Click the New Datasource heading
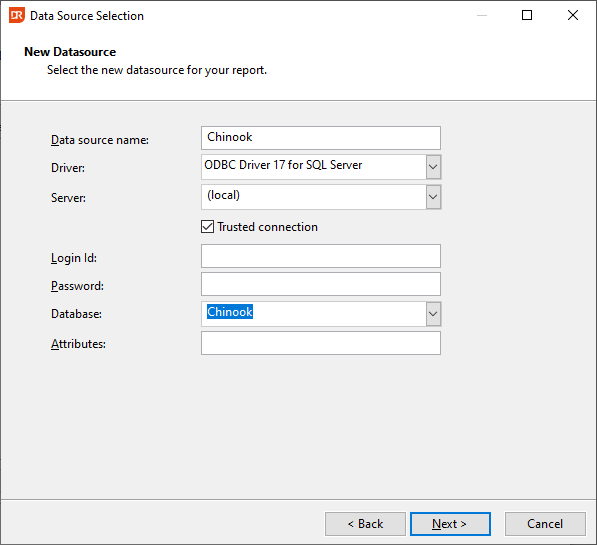This screenshot has width=597, height=545. click(x=70, y=52)
